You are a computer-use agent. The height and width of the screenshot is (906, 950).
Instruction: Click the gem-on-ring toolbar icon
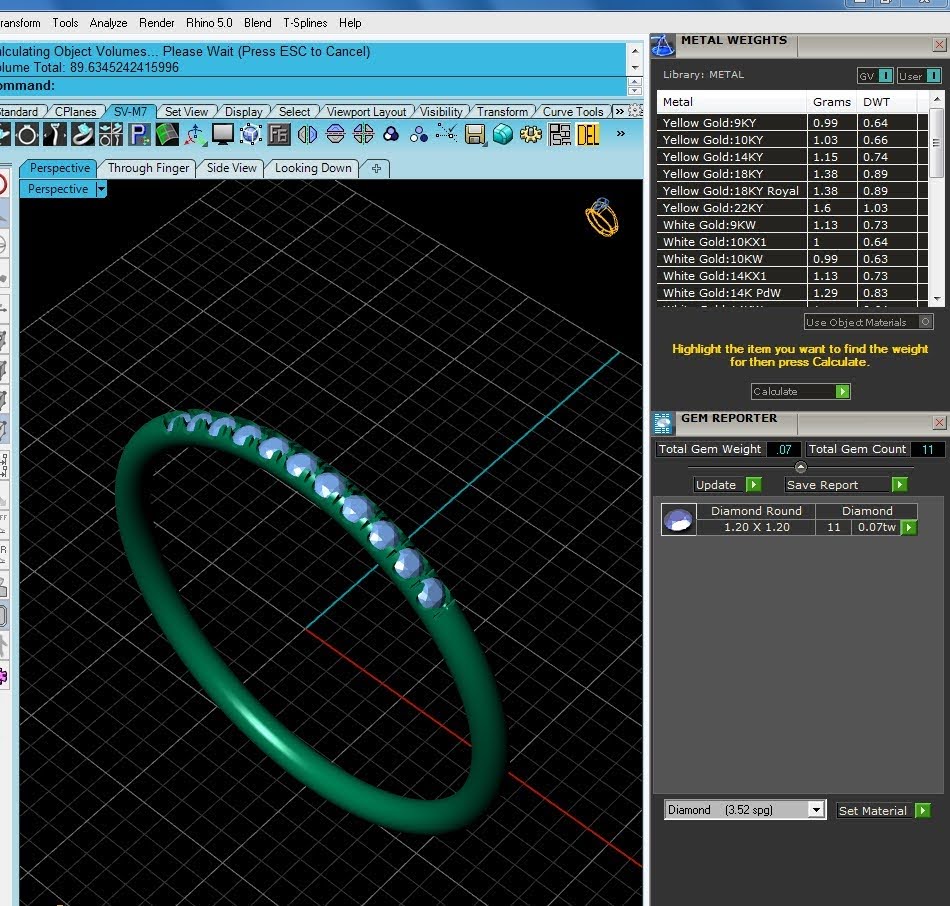82,135
